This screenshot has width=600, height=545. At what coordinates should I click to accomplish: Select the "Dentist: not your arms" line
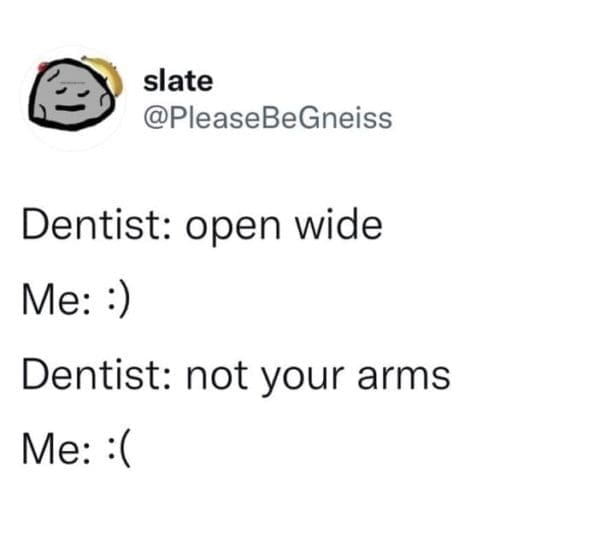236,376
